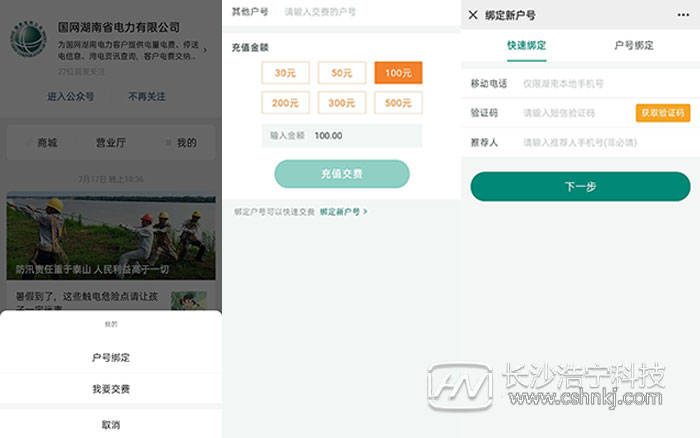Select the 50元 recharge amount
This screenshot has width=700, height=438.
[341, 73]
